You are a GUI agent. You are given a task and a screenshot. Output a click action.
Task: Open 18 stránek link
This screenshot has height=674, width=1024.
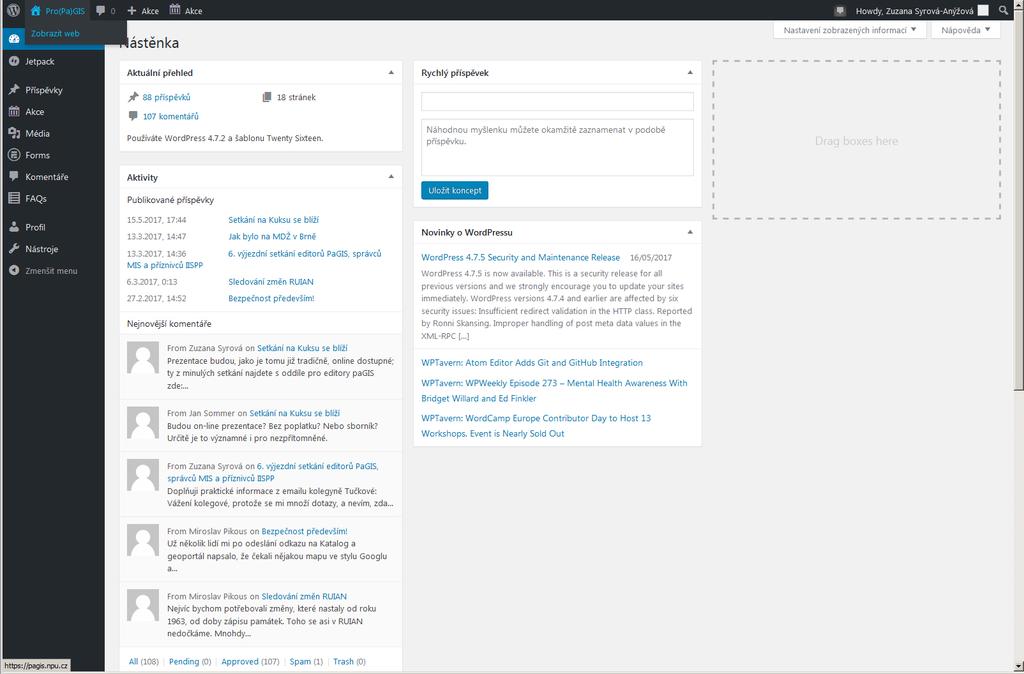[x=296, y=97]
